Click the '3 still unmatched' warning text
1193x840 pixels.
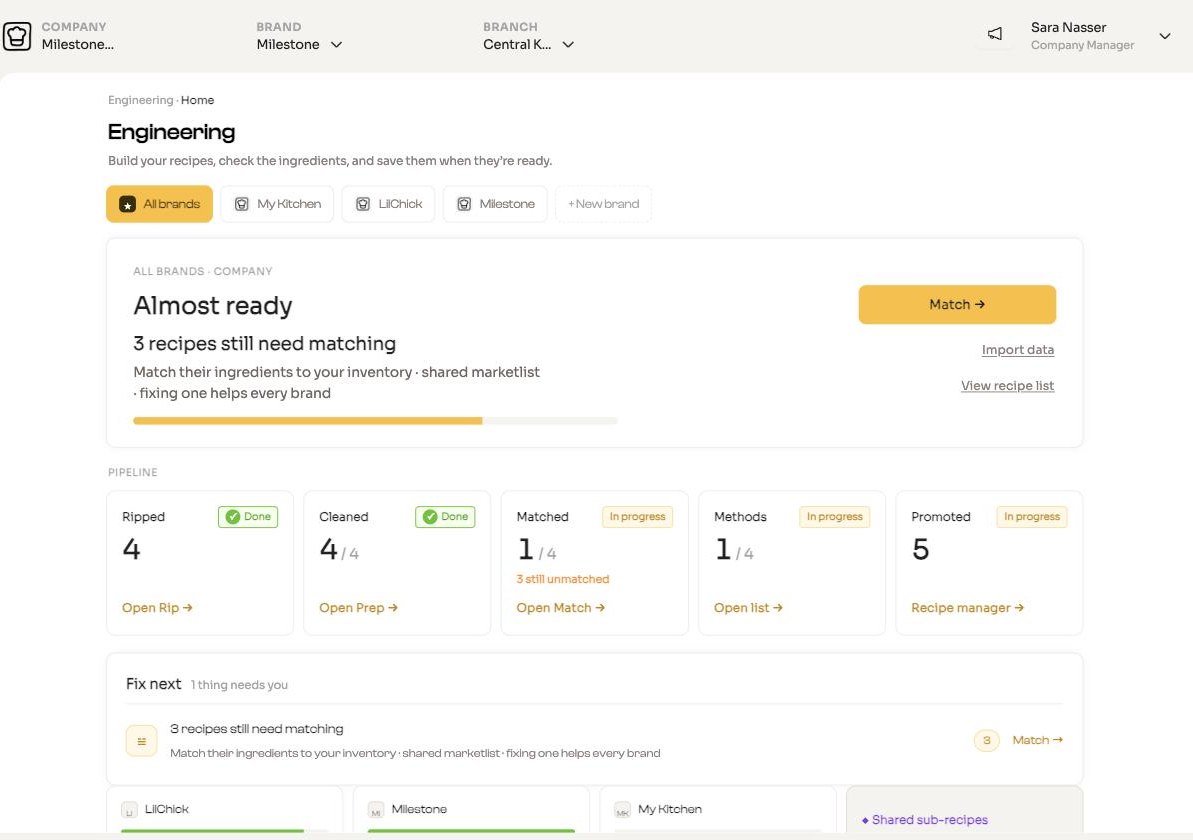(x=563, y=579)
